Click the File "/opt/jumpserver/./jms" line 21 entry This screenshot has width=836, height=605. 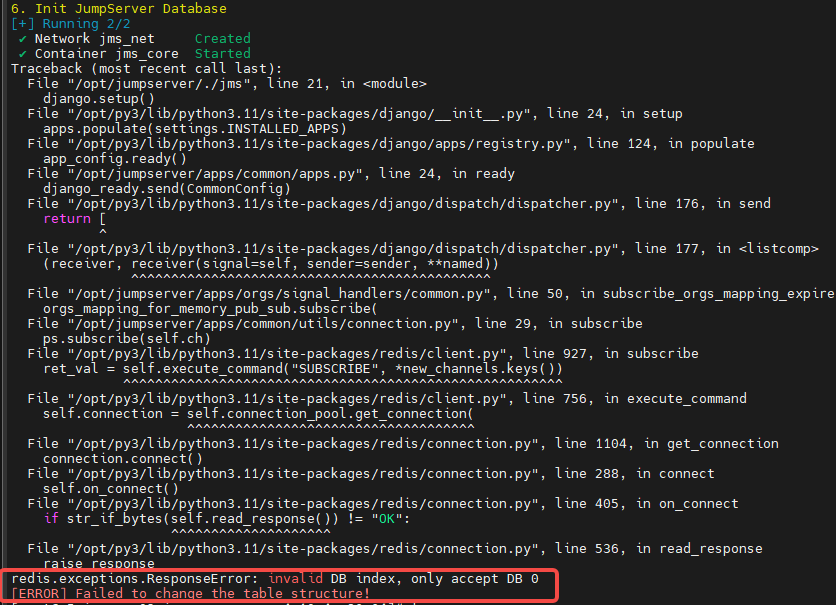tap(227, 84)
